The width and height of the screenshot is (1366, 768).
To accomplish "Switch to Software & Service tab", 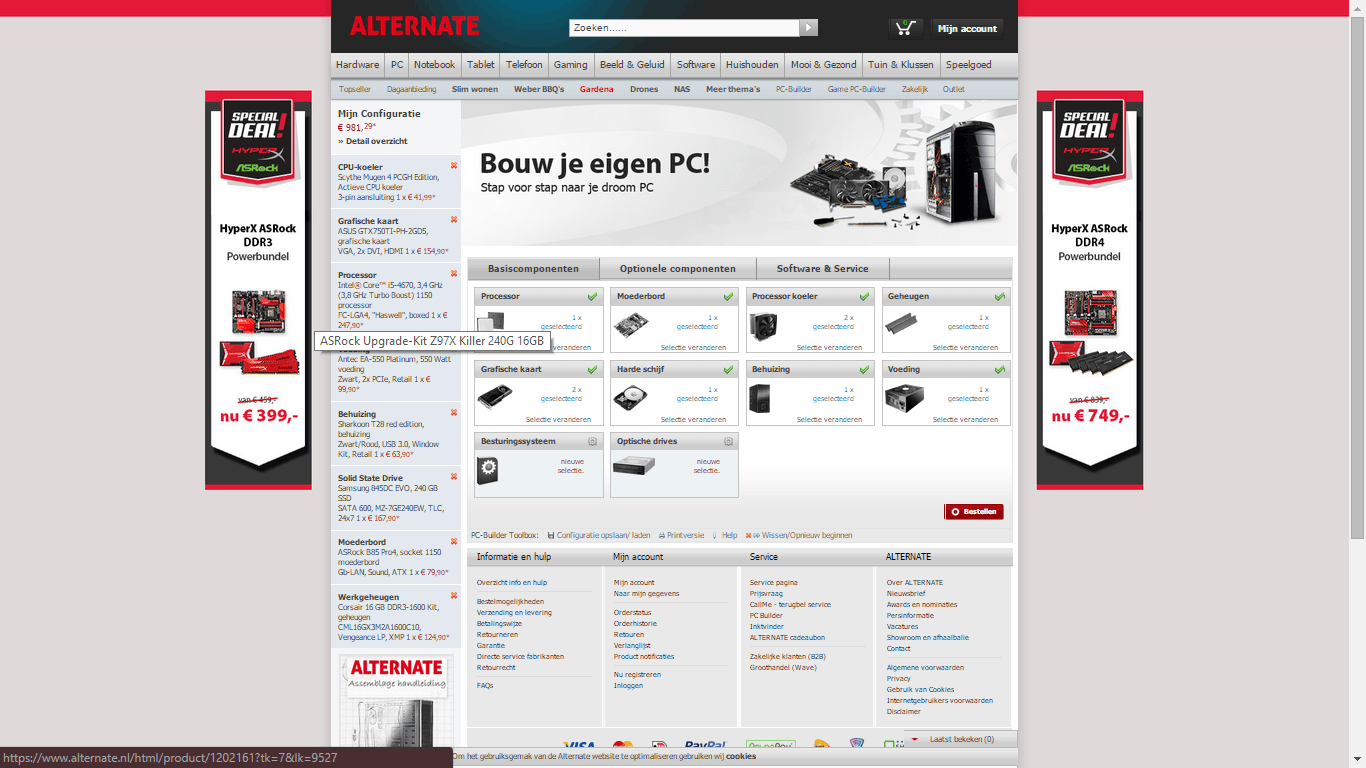I will (x=823, y=269).
